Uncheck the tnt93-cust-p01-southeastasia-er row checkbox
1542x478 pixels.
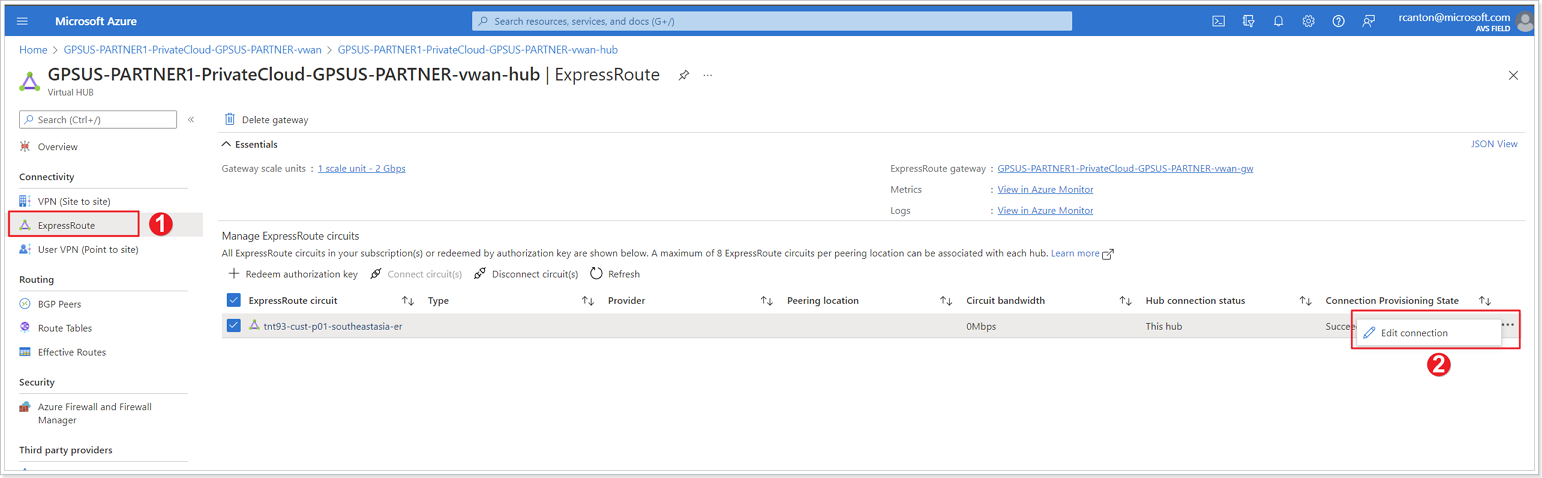click(x=234, y=325)
